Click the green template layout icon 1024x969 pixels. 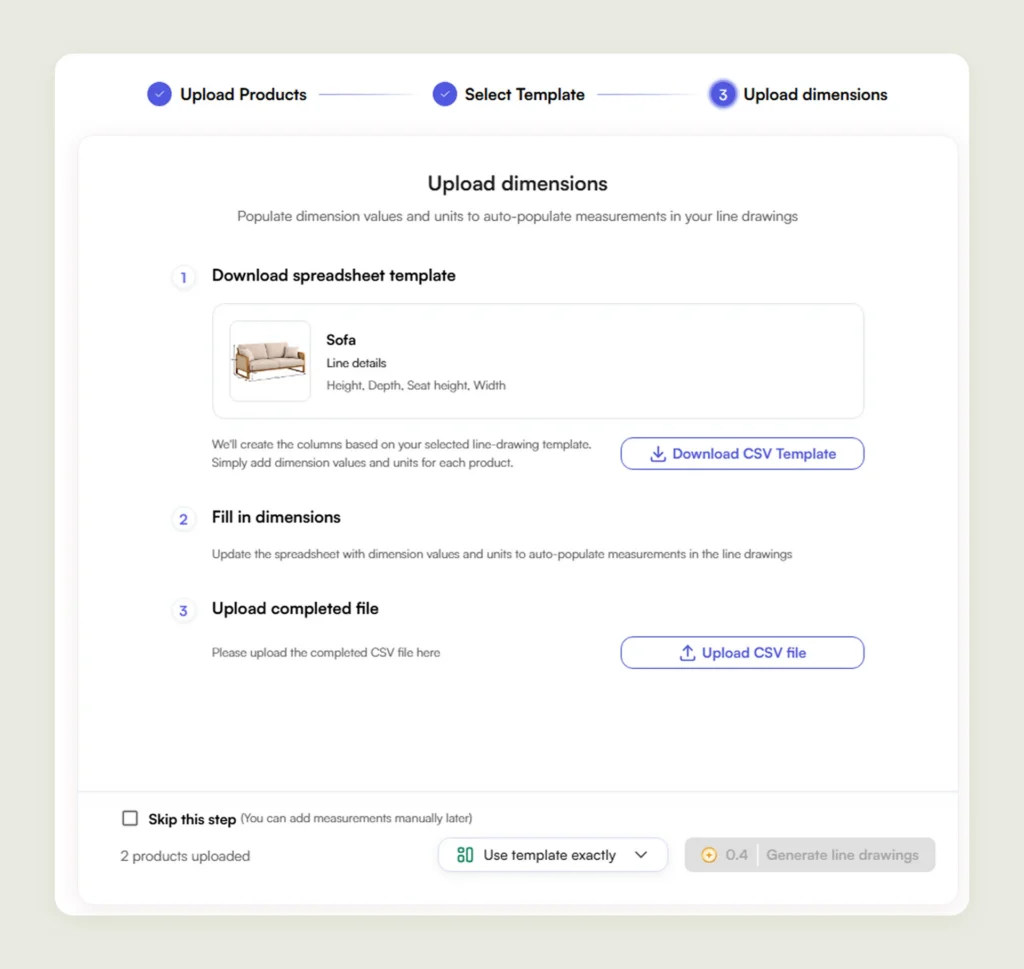[x=465, y=855]
